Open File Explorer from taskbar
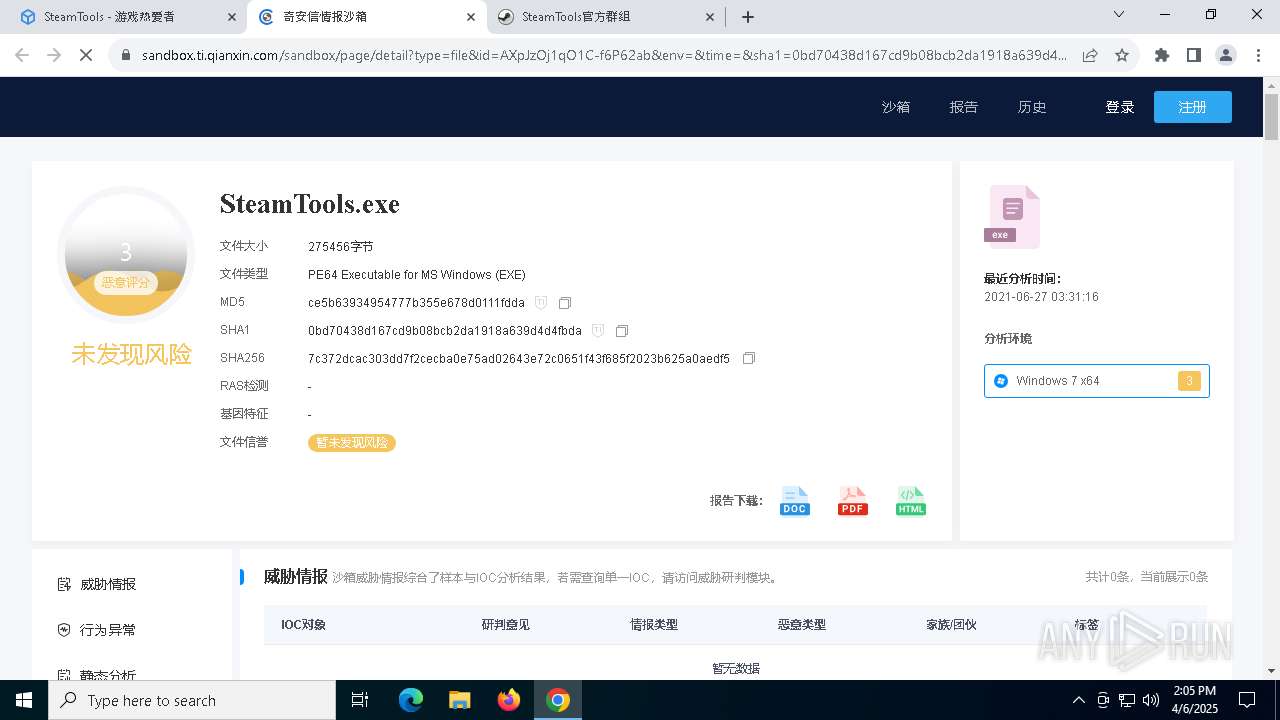Screen dimensions: 1280x720 459,700
